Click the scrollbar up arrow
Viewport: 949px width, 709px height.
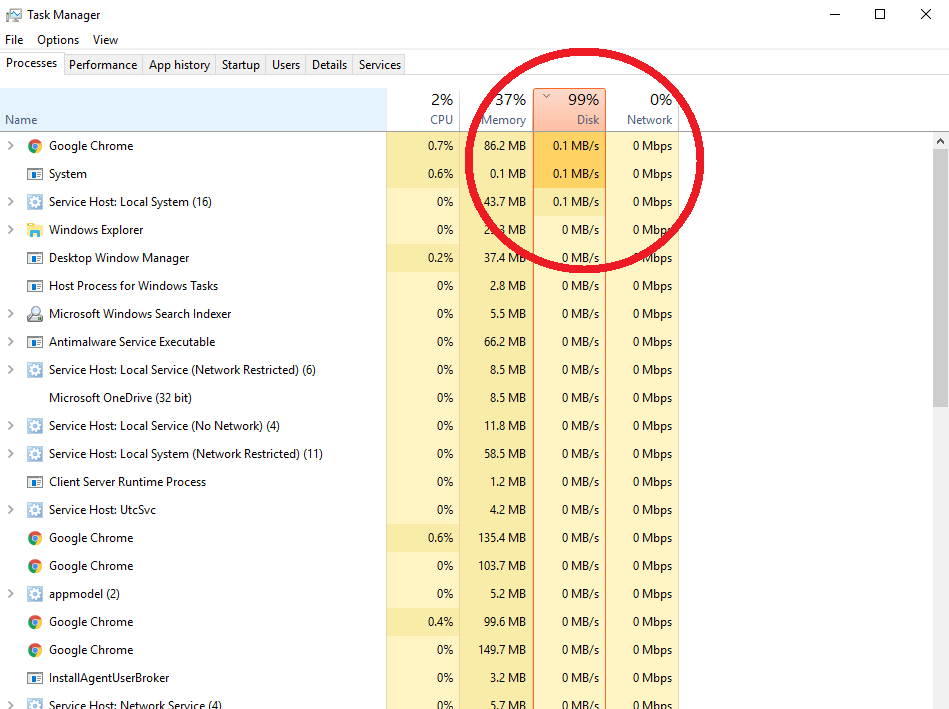tap(940, 141)
